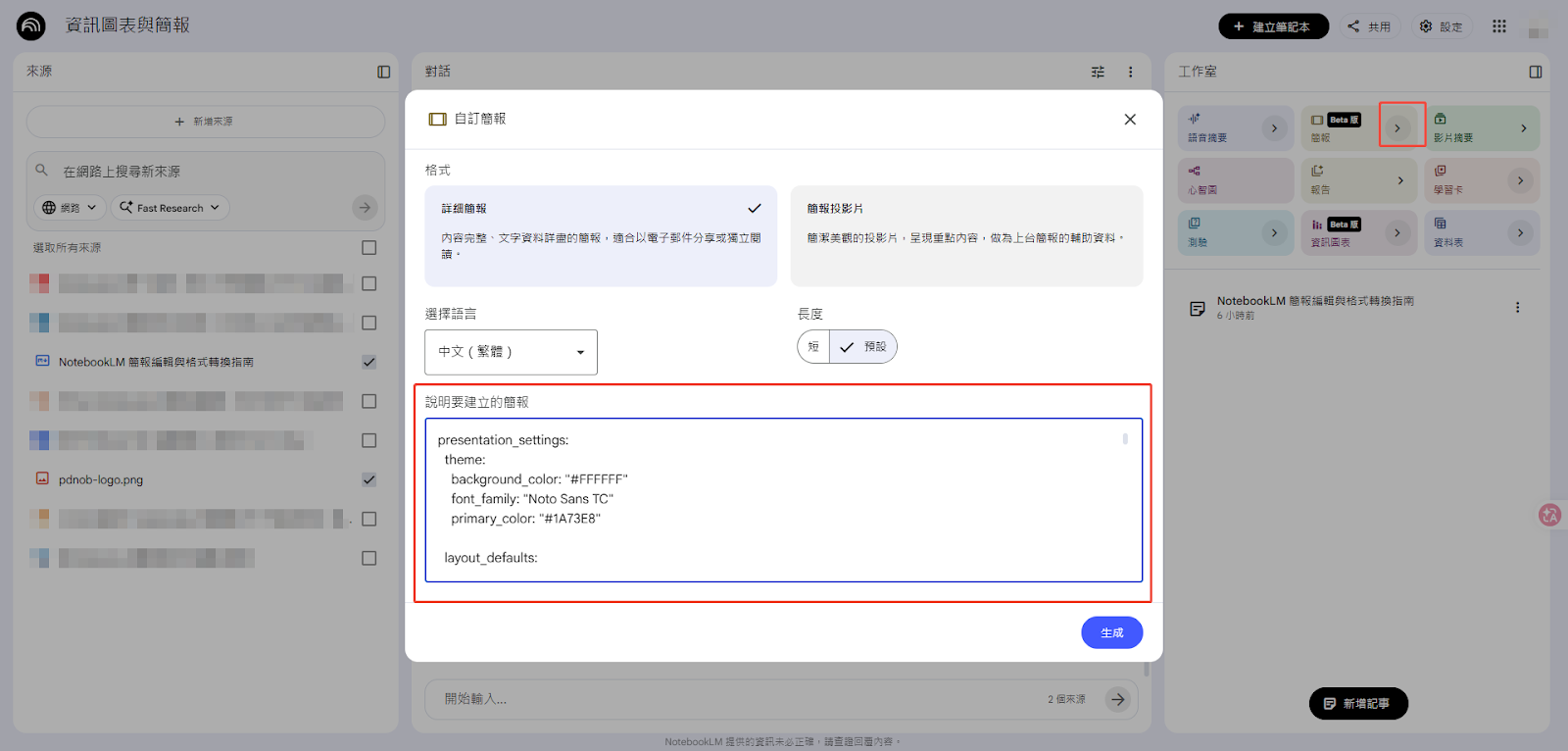Toggle the 選取所有來源 checkbox
The height and width of the screenshot is (751, 1568).
pos(368,247)
